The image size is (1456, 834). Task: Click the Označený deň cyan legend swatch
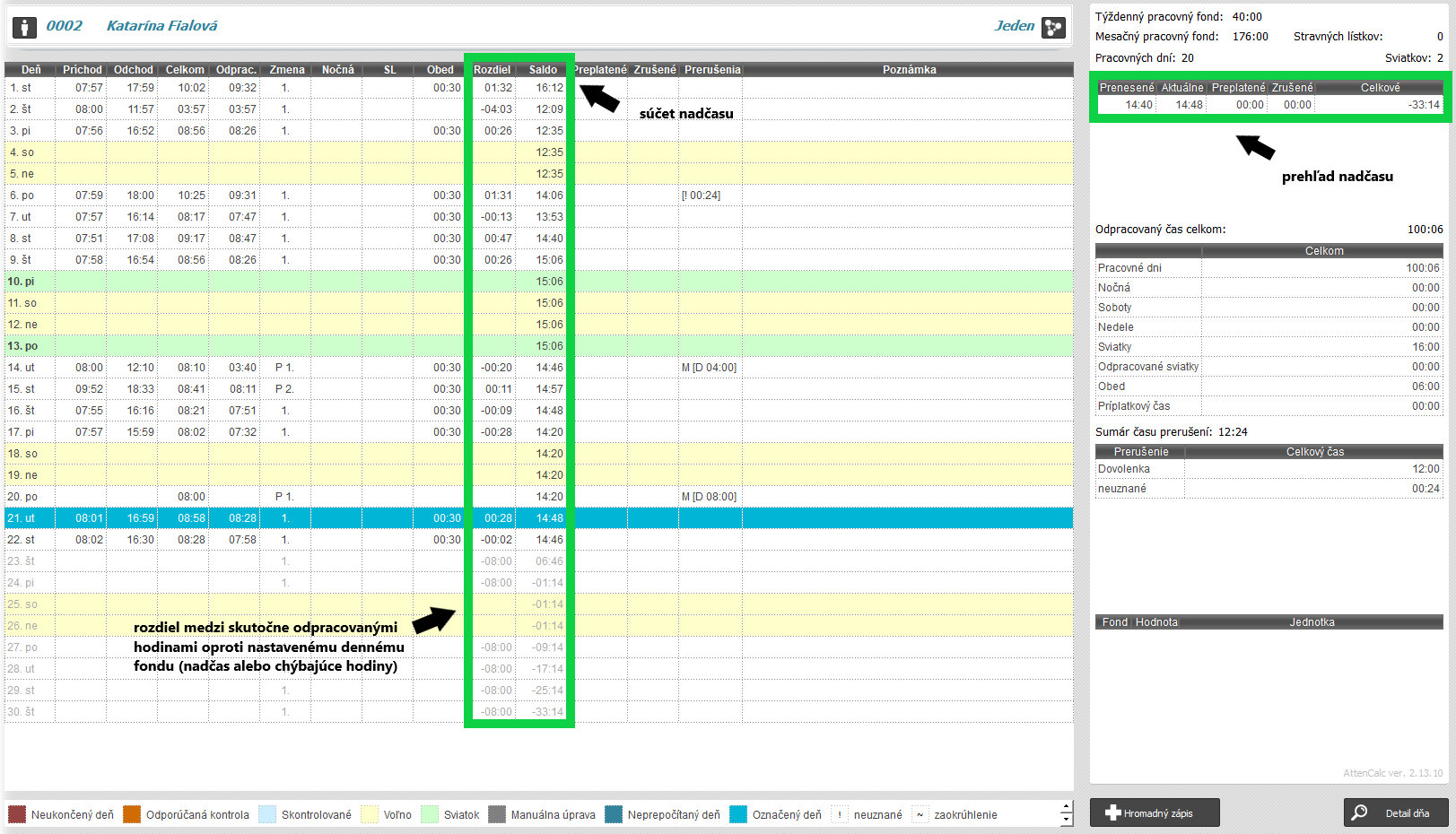tap(738, 814)
